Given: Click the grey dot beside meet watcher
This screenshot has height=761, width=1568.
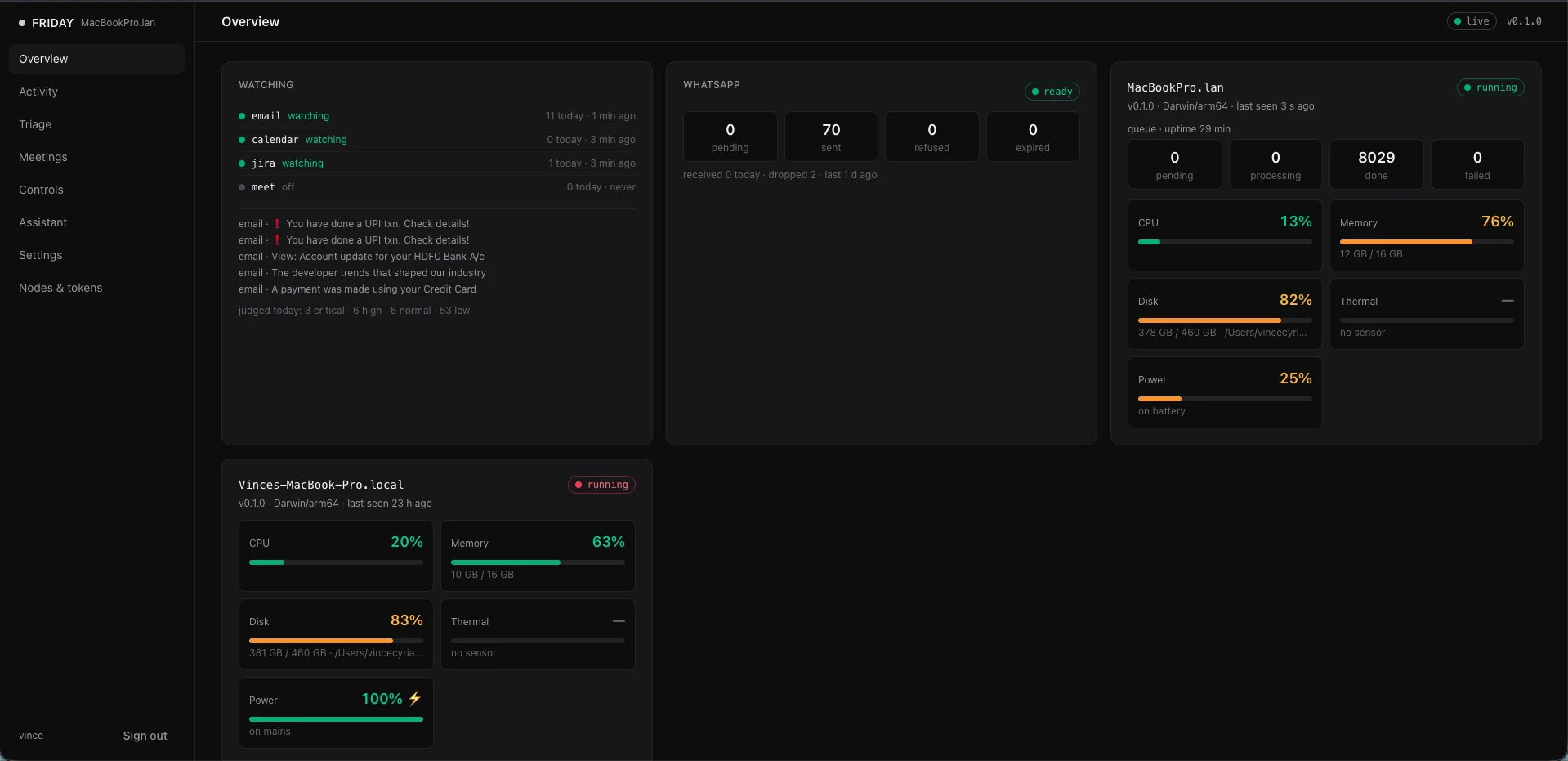Looking at the screenshot, I should [242, 187].
